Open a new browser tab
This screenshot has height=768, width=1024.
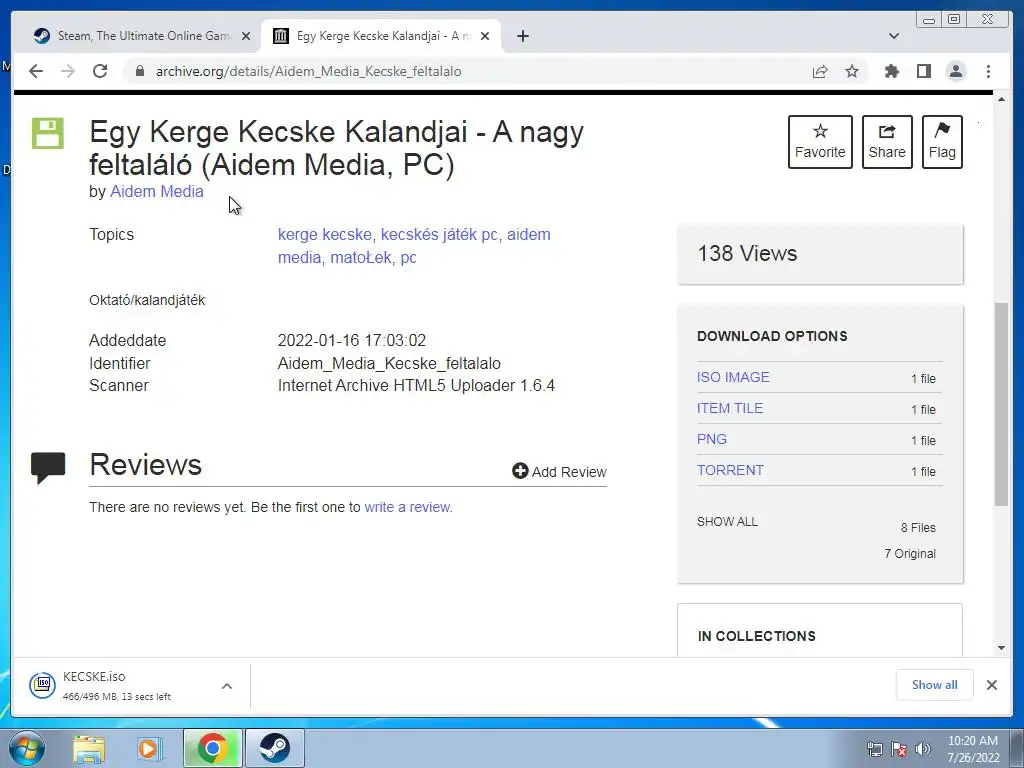(x=522, y=36)
